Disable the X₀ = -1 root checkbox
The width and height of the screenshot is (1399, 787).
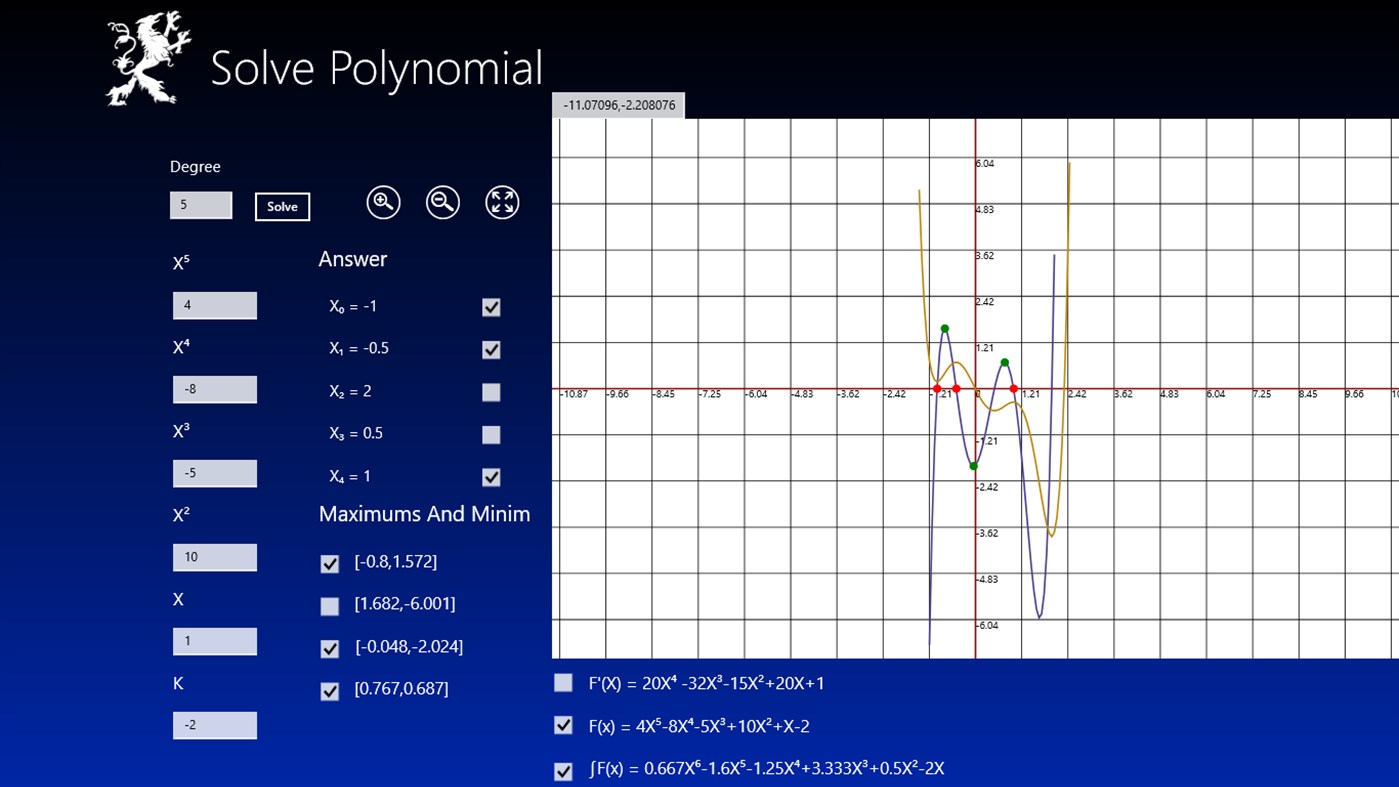(491, 307)
